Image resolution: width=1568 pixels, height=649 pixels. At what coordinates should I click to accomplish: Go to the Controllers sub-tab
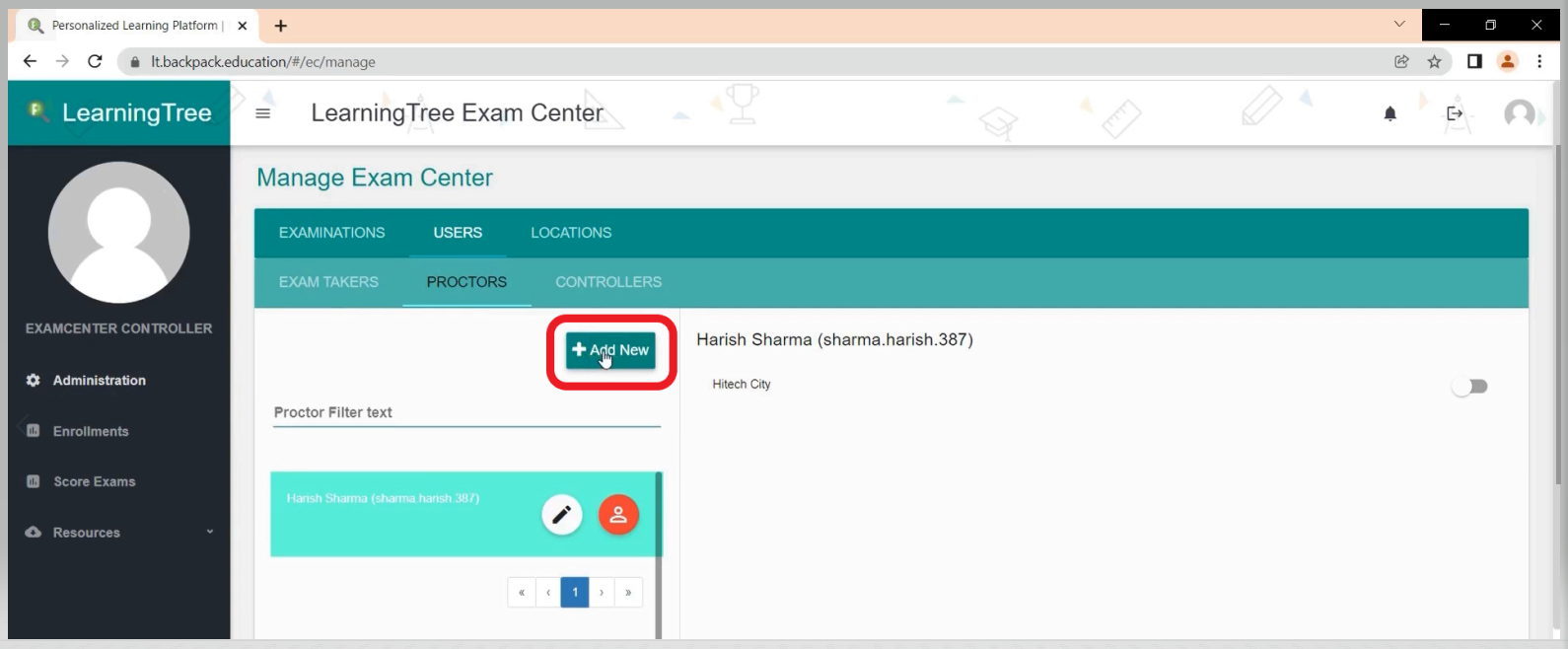(x=607, y=282)
